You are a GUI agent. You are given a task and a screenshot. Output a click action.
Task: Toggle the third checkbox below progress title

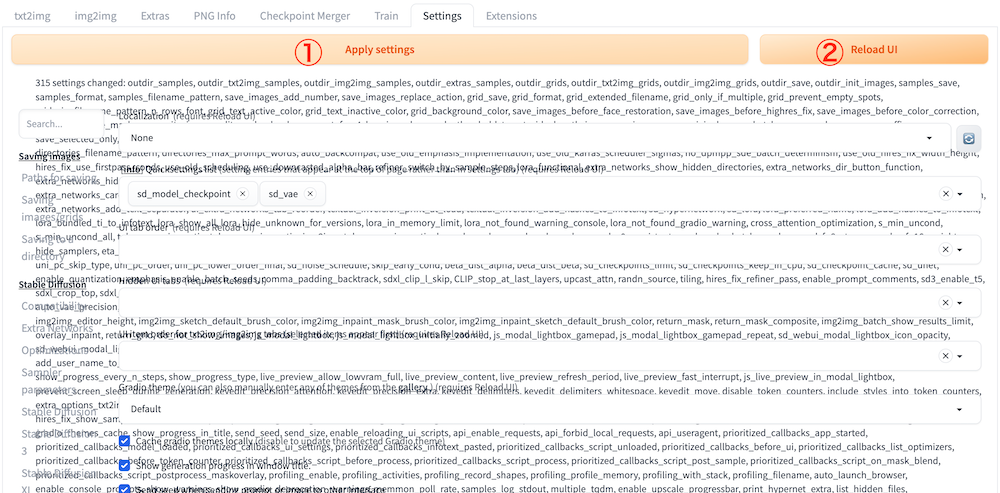tap(125, 488)
